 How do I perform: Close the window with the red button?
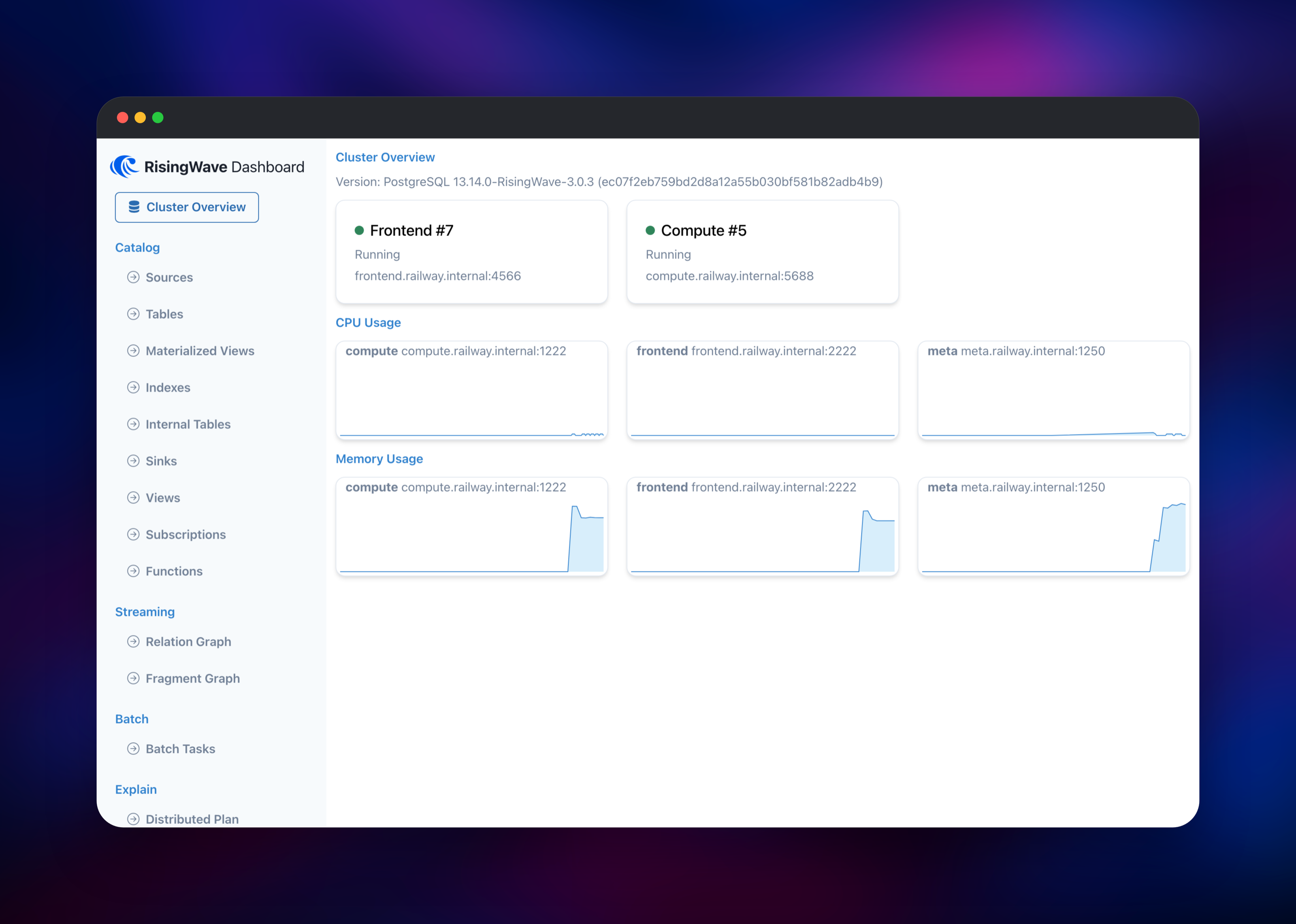[x=122, y=118]
